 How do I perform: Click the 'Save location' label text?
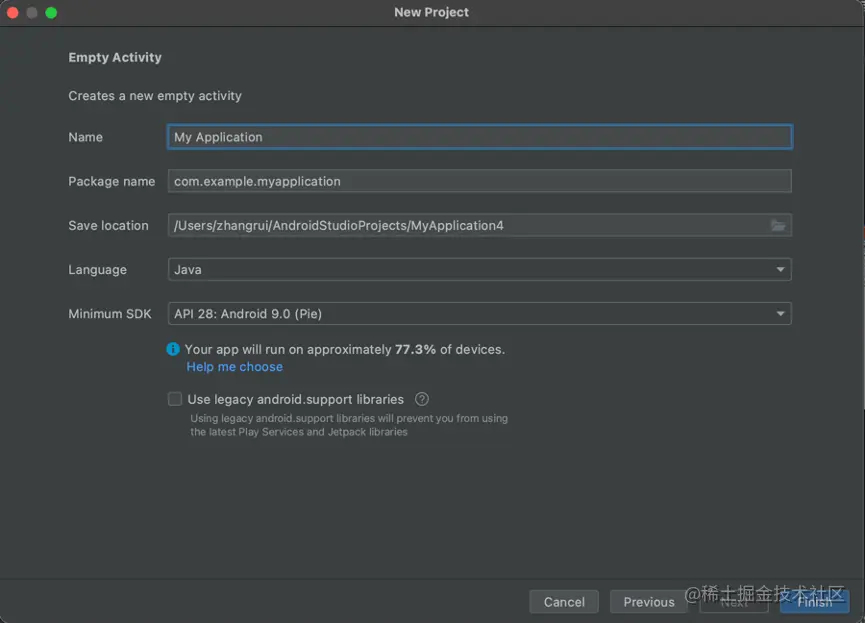coord(108,225)
